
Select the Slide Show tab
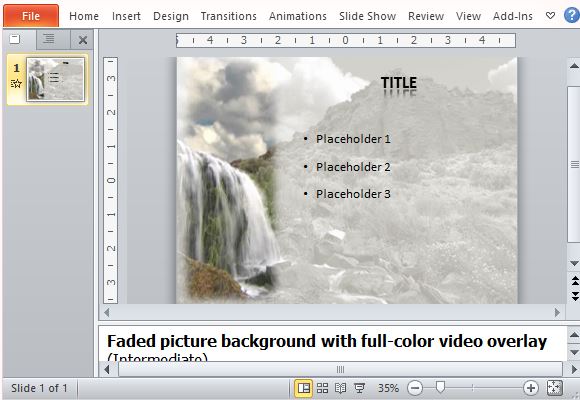click(367, 16)
